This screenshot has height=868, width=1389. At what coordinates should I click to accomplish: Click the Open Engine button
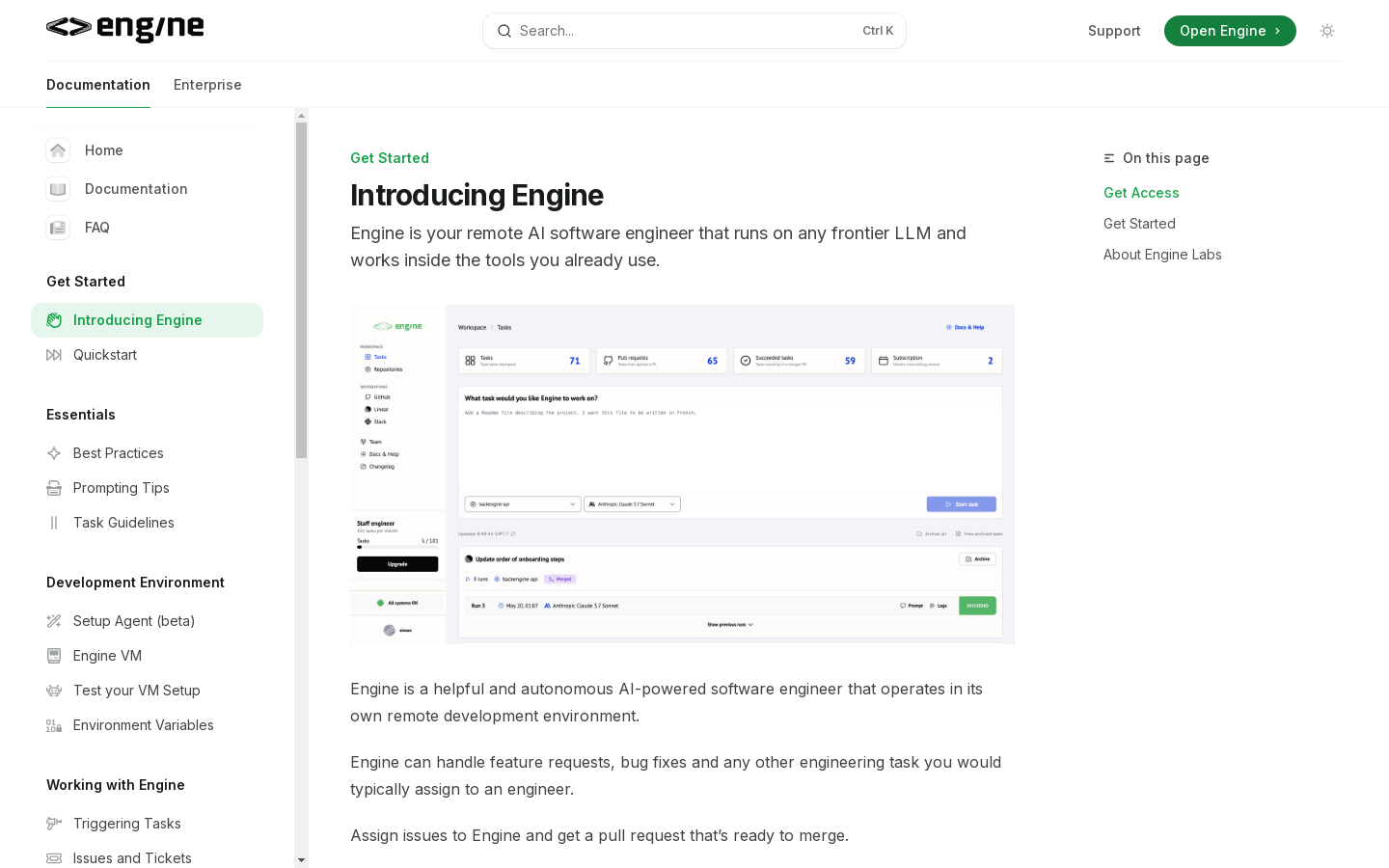tap(1230, 31)
